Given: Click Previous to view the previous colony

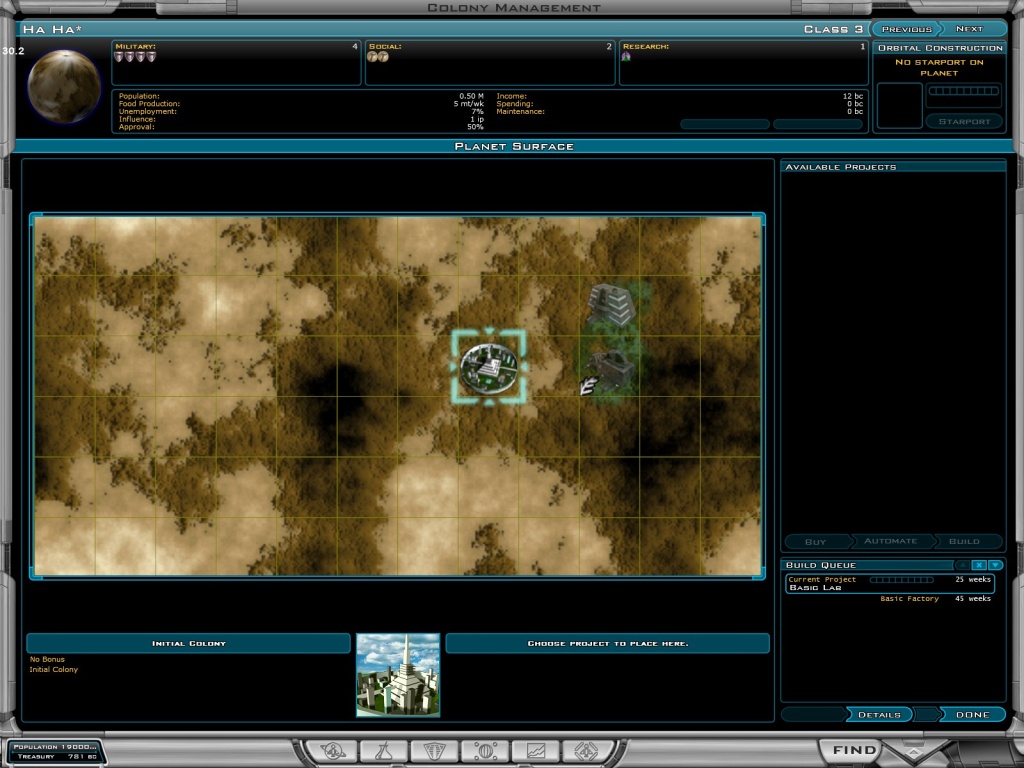Looking at the screenshot, I should pos(905,28).
